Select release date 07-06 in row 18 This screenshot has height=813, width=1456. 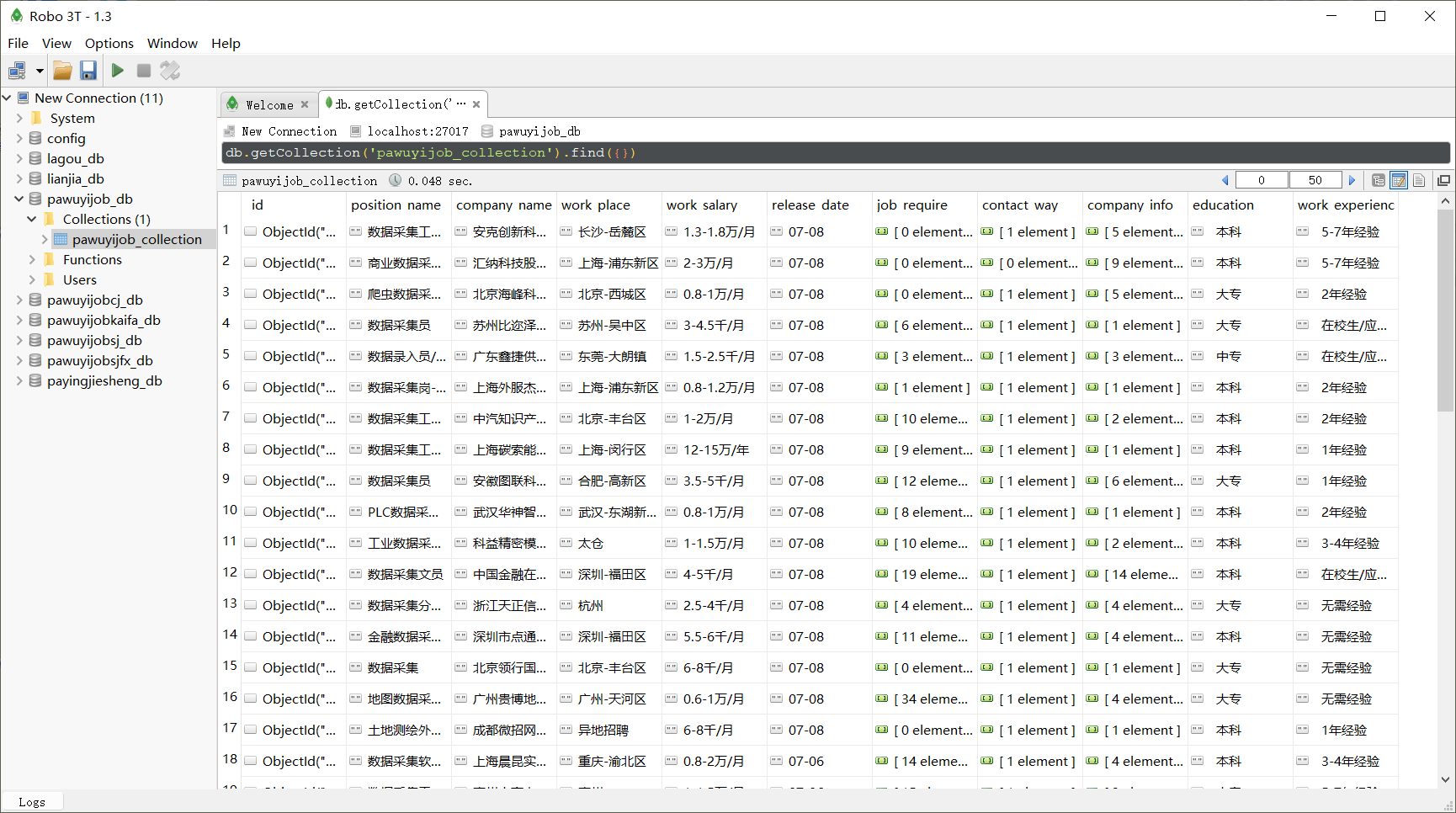click(820, 761)
